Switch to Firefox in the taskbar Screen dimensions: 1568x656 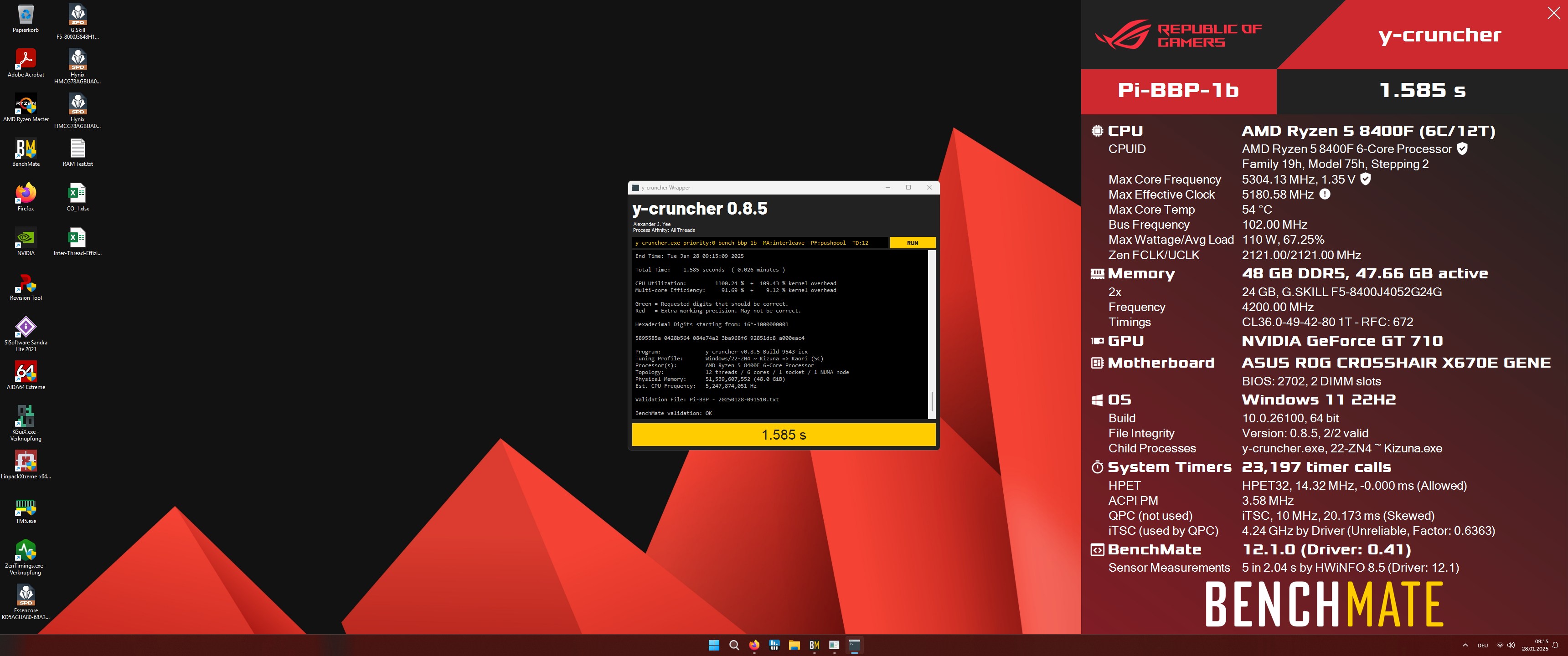[x=754, y=645]
